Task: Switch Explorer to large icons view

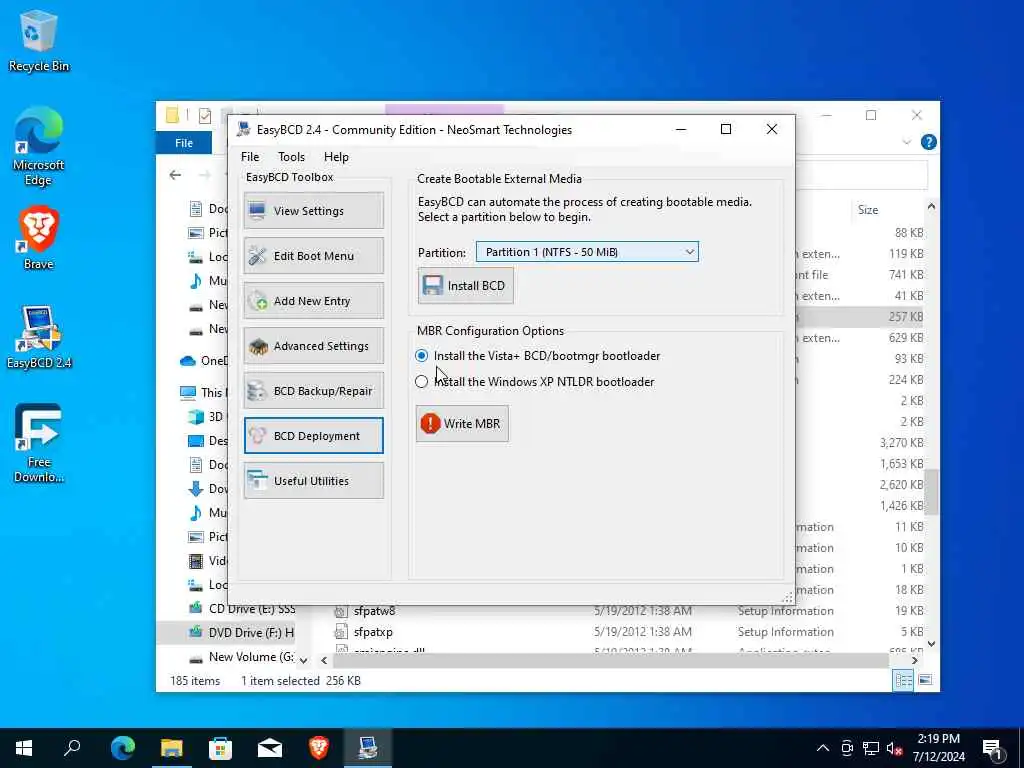Action: coord(925,680)
